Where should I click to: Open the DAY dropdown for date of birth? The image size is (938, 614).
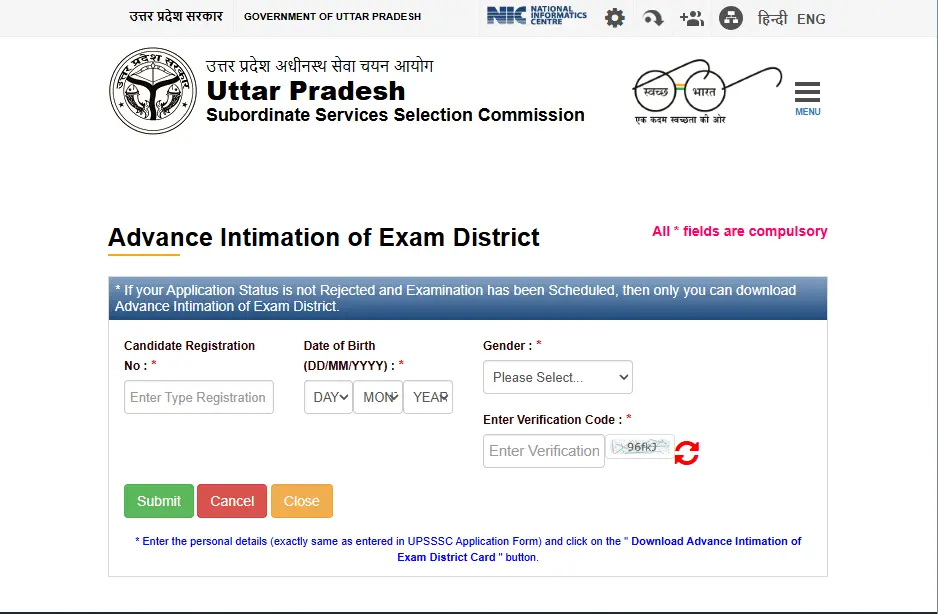point(328,397)
